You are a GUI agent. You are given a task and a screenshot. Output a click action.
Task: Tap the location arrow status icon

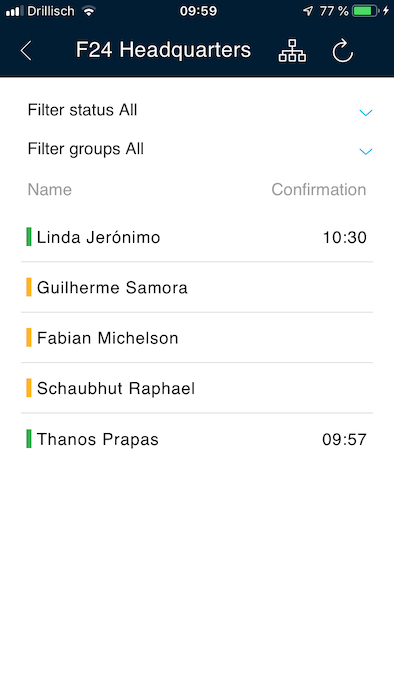click(x=308, y=11)
